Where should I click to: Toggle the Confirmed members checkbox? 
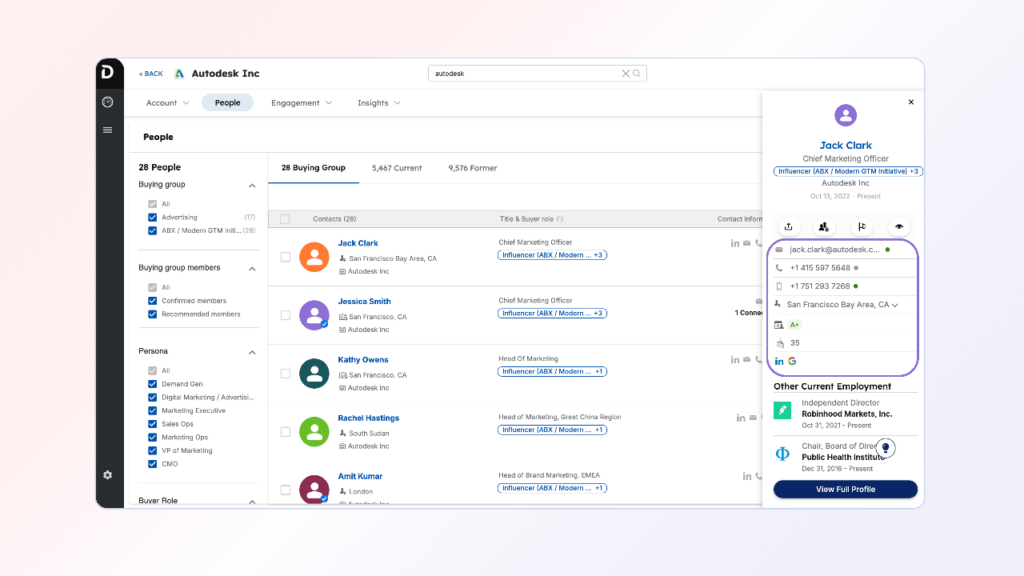coord(152,301)
